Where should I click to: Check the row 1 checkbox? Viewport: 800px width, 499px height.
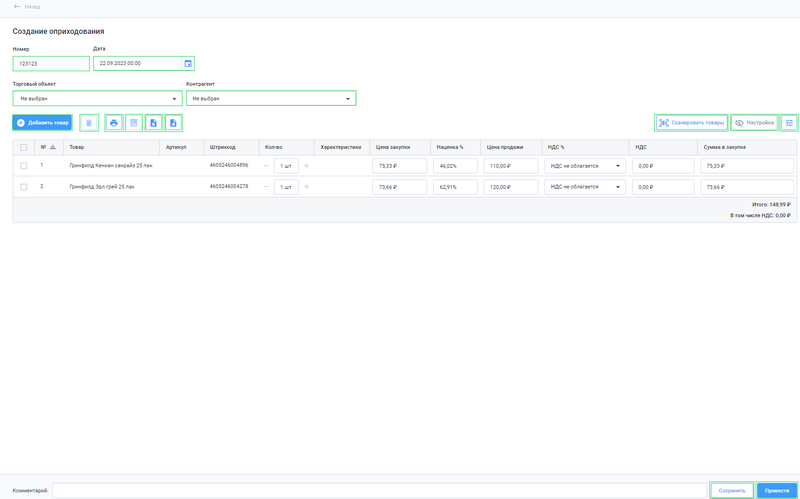pos(24,166)
